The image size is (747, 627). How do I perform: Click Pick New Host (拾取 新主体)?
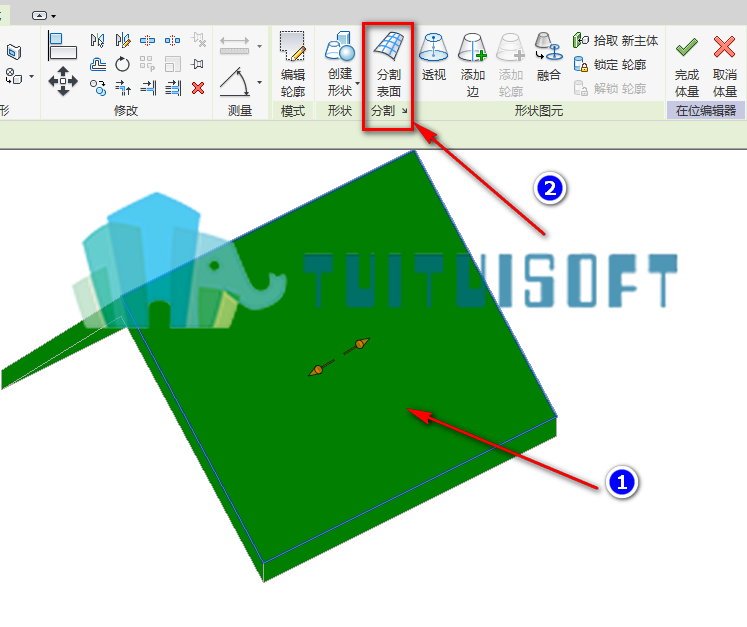pos(615,40)
